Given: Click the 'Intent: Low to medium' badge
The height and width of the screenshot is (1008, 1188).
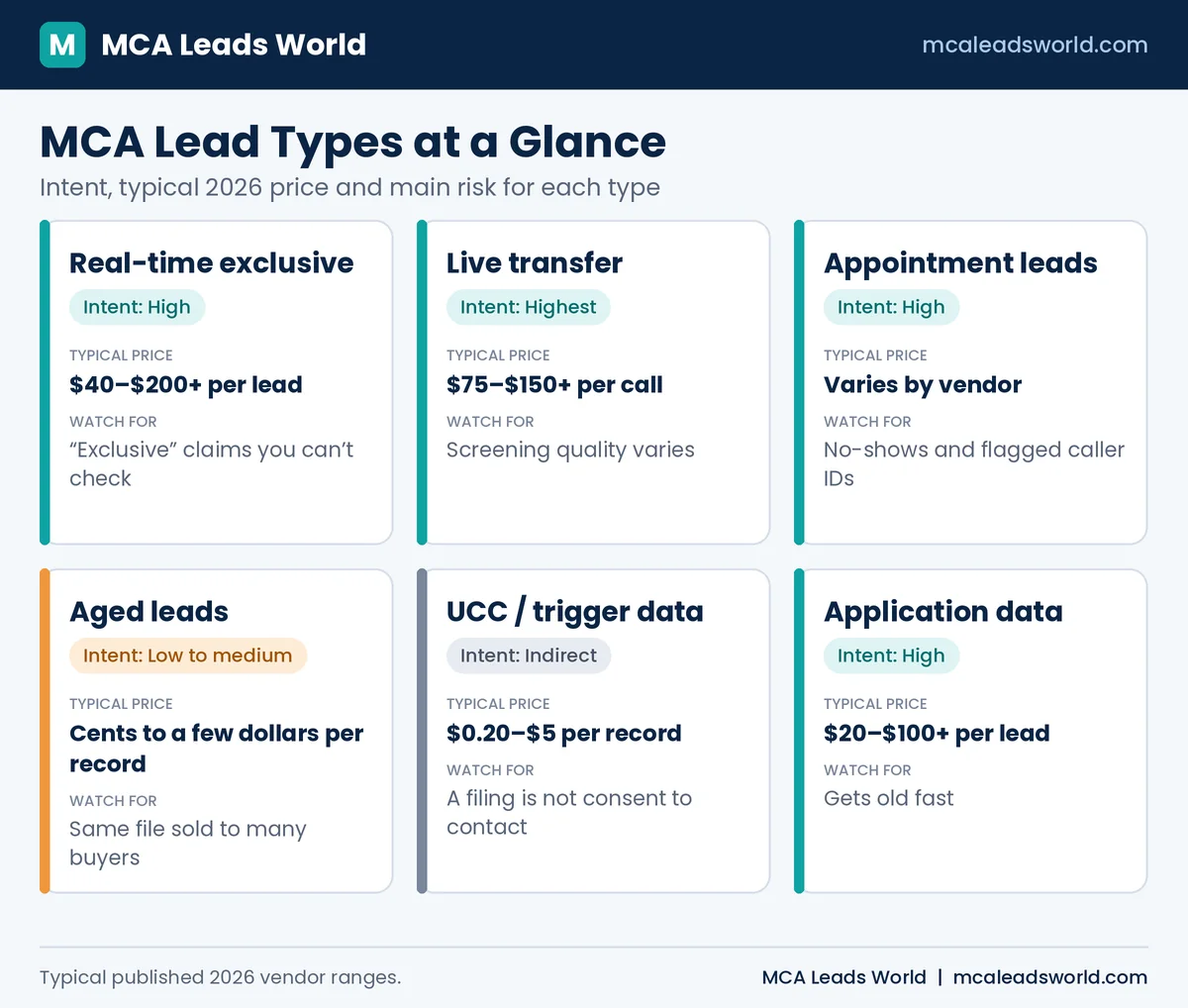Looking at the screenshot, I should coord(188,655).
